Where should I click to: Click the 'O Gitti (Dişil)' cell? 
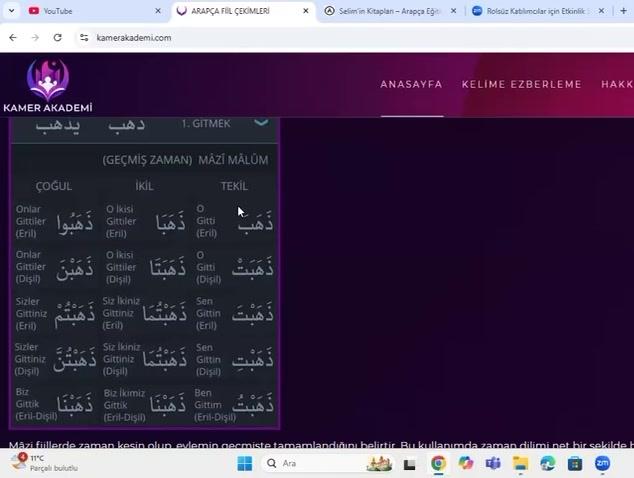[235, 267]
